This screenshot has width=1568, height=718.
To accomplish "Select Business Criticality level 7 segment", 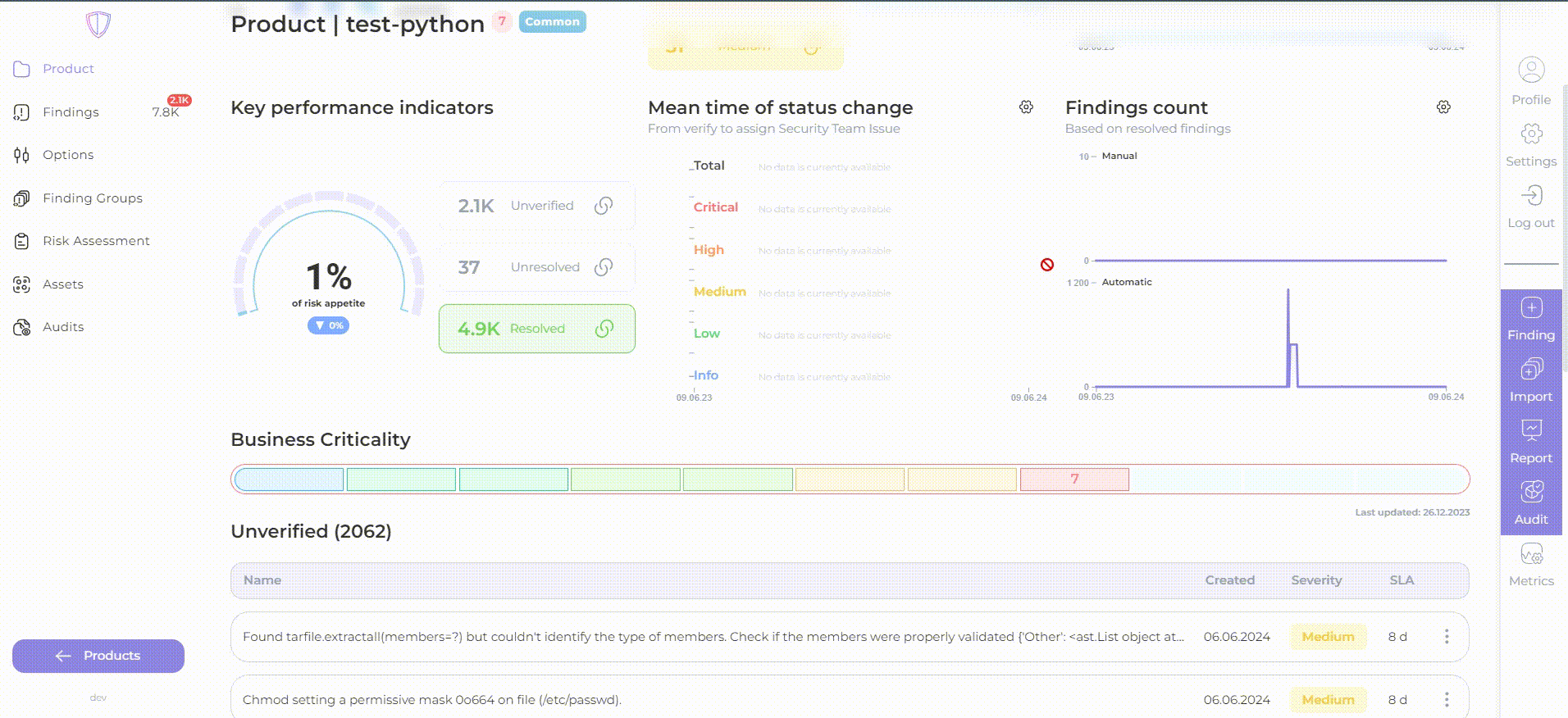I will tap(1074, 479).
